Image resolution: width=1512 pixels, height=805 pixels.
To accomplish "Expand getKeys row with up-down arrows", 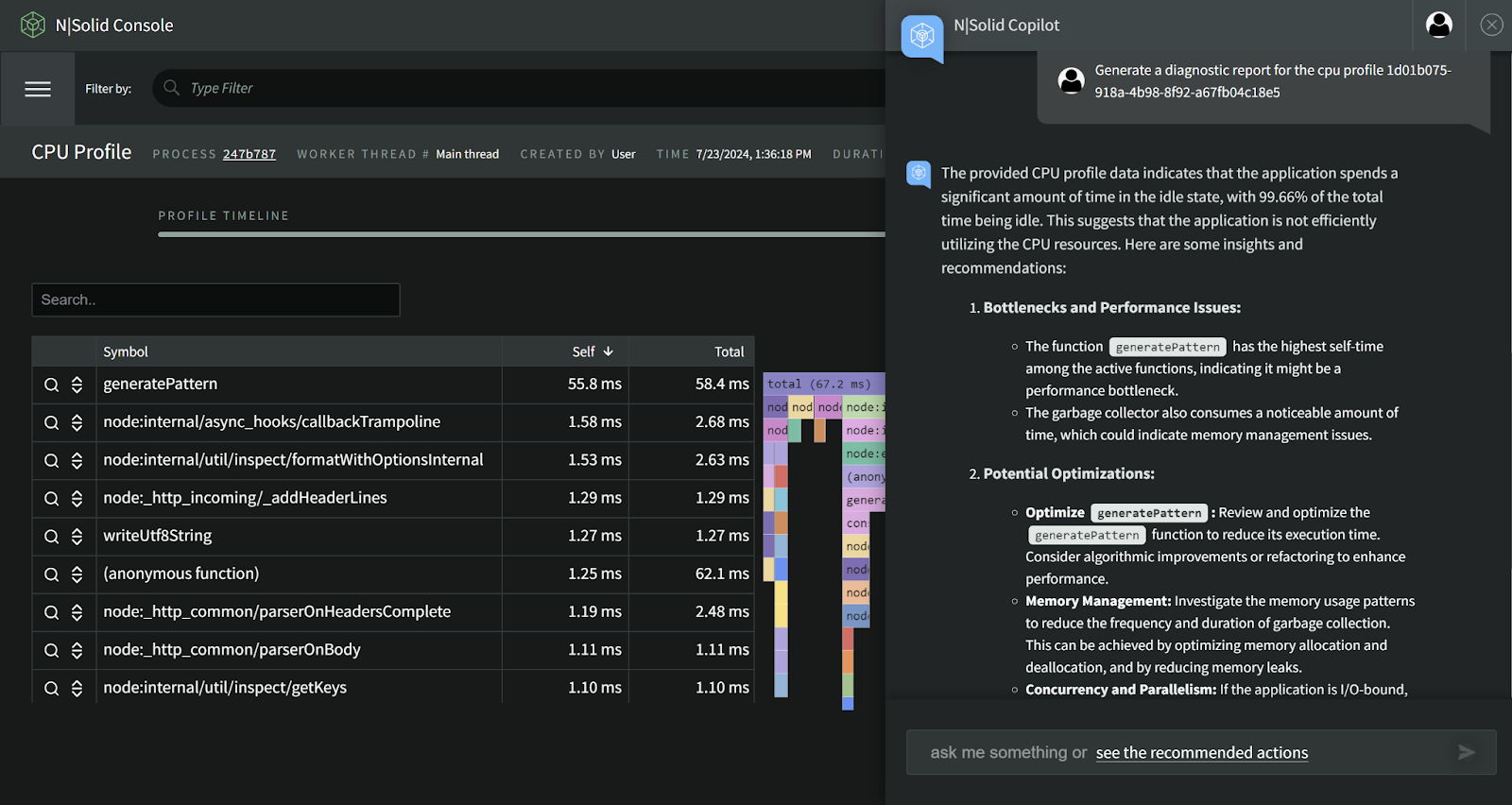I will click(x=77, y=688).
